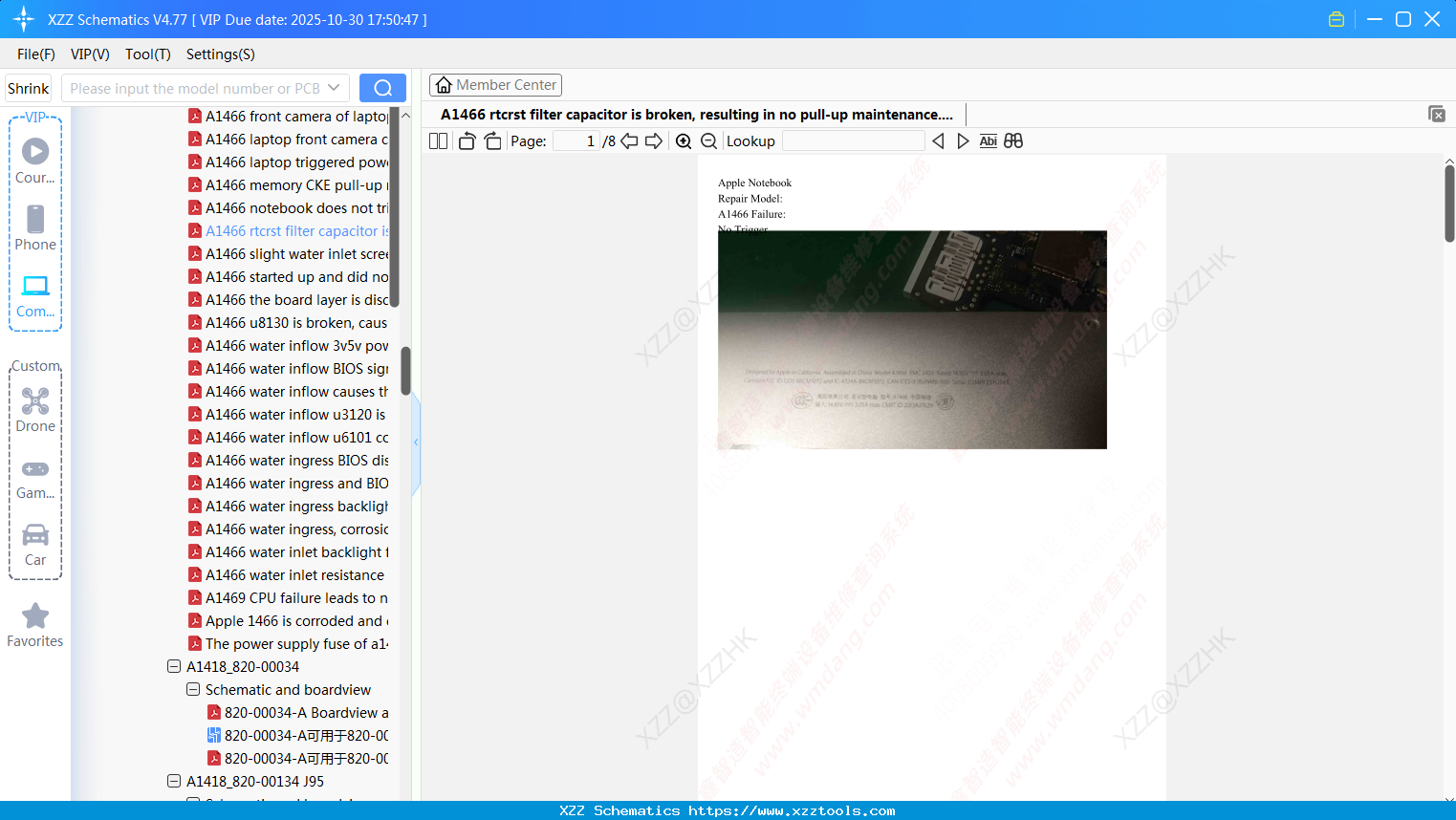Collapse the side panel with the splitter handle
1456x820 pixels.
416,442
